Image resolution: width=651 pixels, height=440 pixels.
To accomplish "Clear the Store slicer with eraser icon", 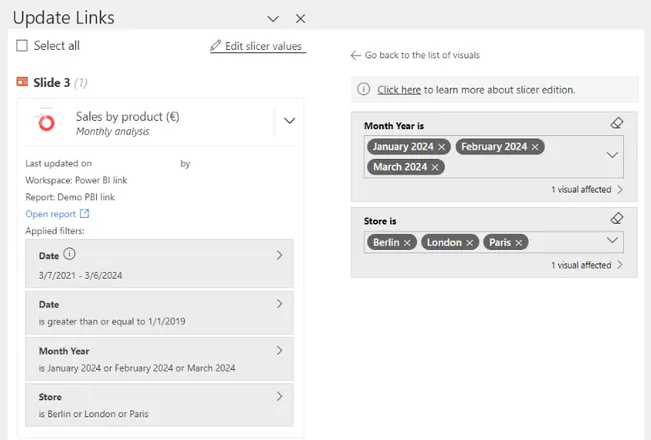I will (x=617, y=218).
